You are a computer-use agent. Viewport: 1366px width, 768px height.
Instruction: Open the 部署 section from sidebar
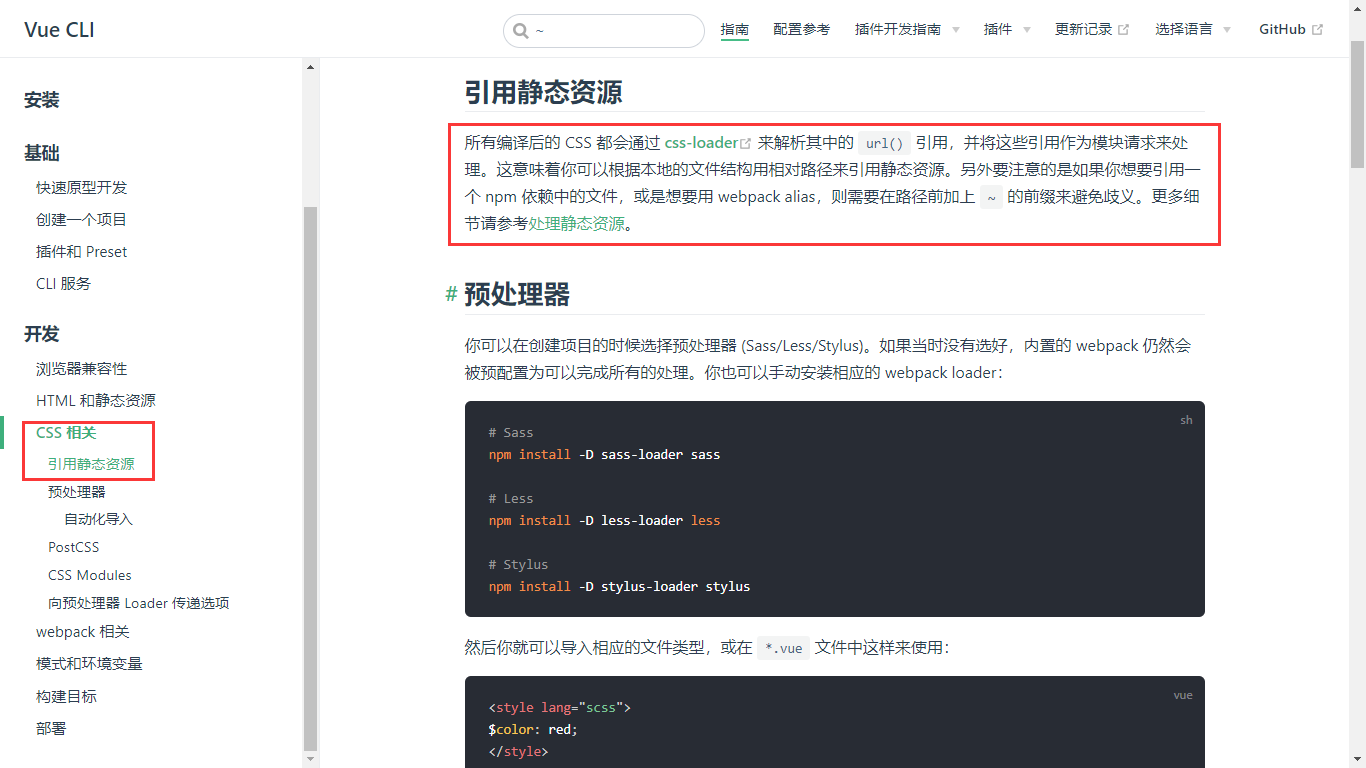51,728
